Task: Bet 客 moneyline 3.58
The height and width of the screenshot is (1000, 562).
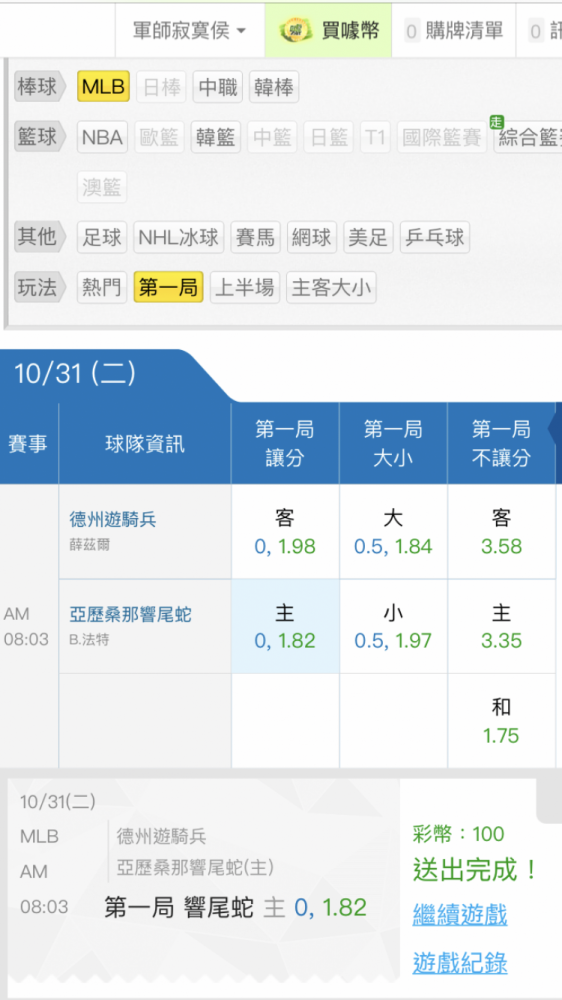Action: [501, 532]
